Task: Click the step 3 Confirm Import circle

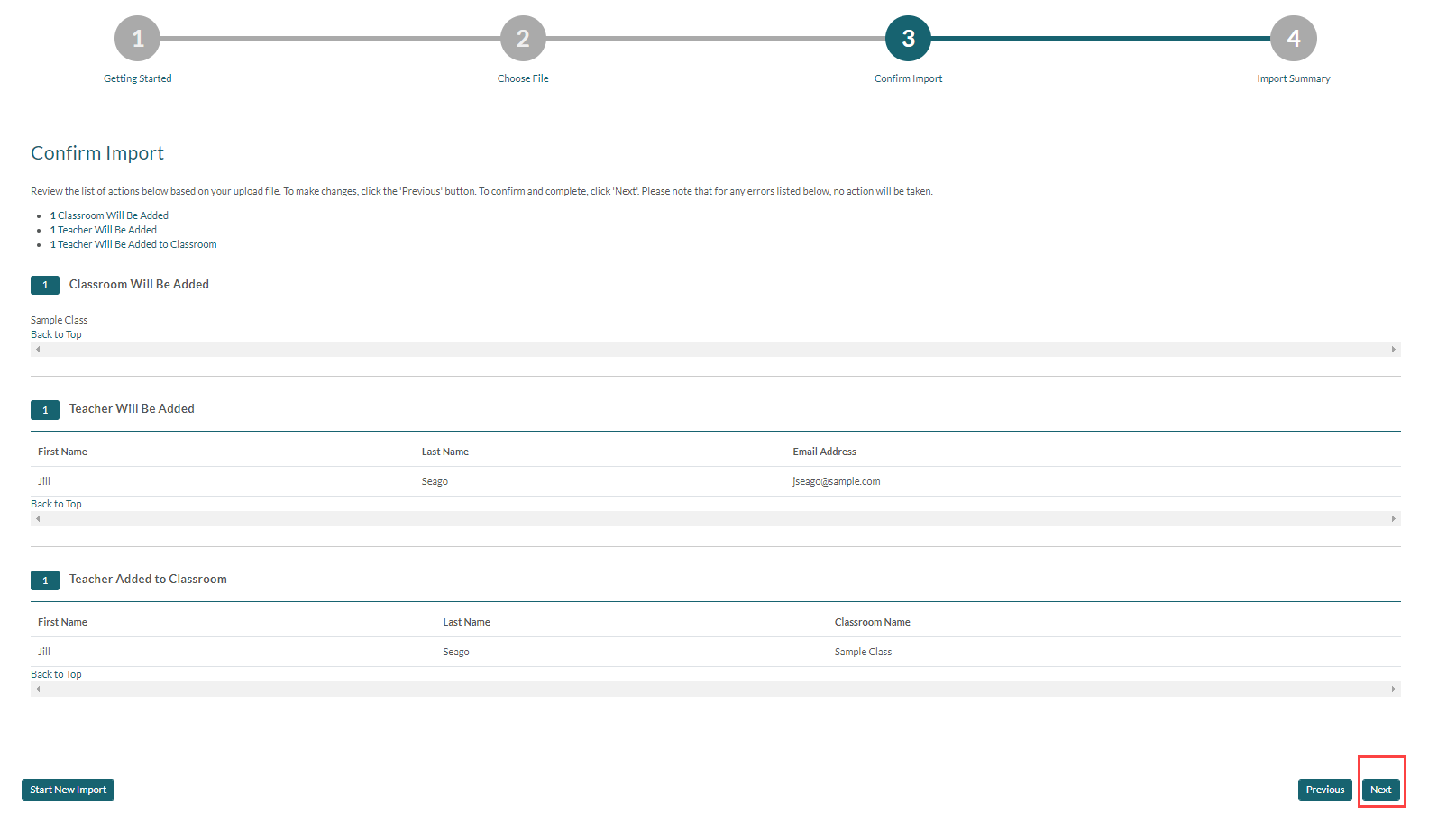Action: click(x=908, y=39)
